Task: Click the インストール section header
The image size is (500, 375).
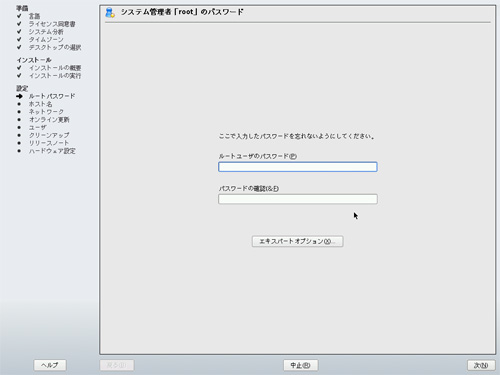Action: 34,60
